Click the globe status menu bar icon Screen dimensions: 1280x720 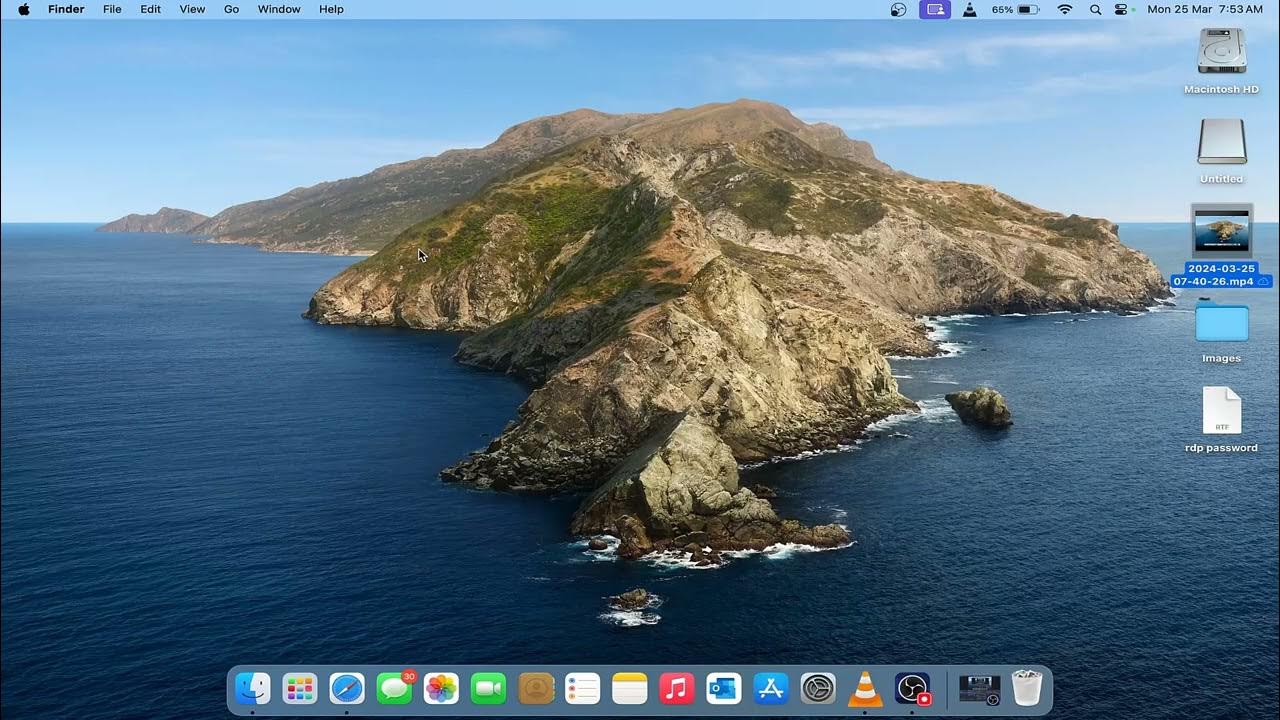tap(898, 9)
